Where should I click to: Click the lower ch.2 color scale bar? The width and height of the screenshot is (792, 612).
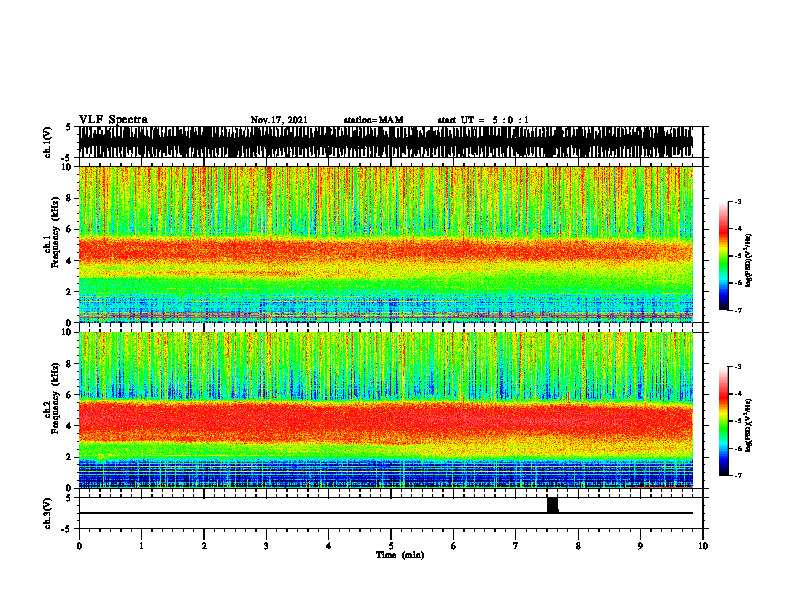coord(724,421)
